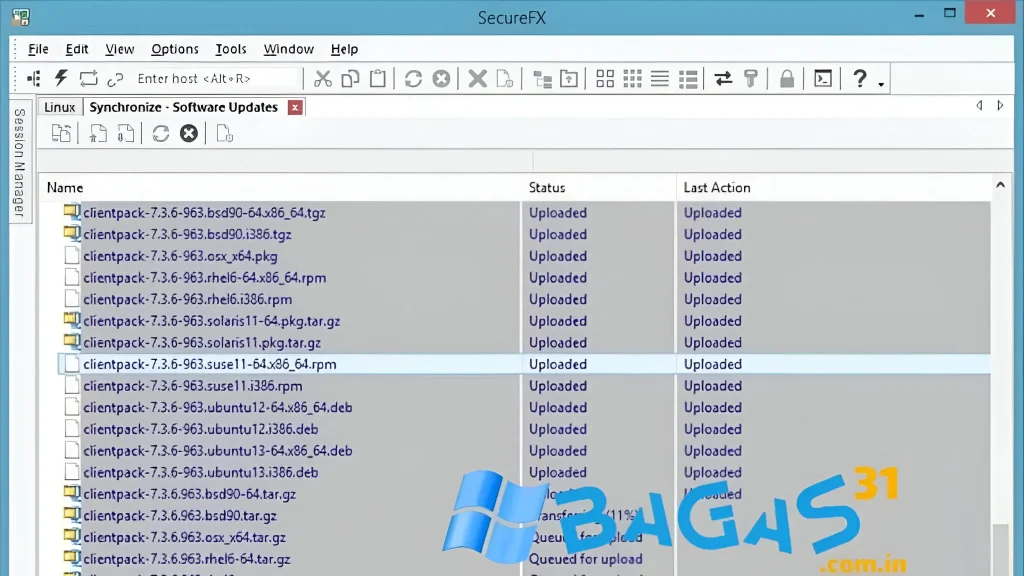This screenshot has height=576, width=1024.
Task: Open the Help menu
Action: pyautogui.click(x=344, y=49)
